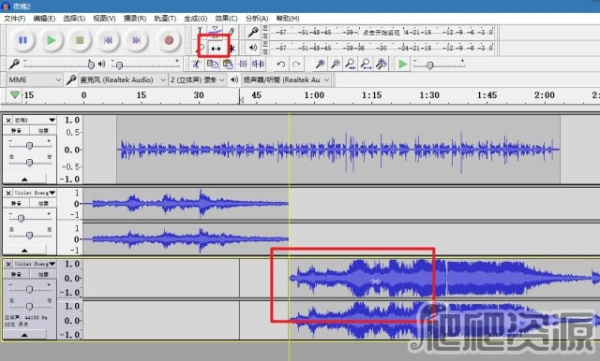
Task: Collapse the first track
Action: tap(24, 179)
